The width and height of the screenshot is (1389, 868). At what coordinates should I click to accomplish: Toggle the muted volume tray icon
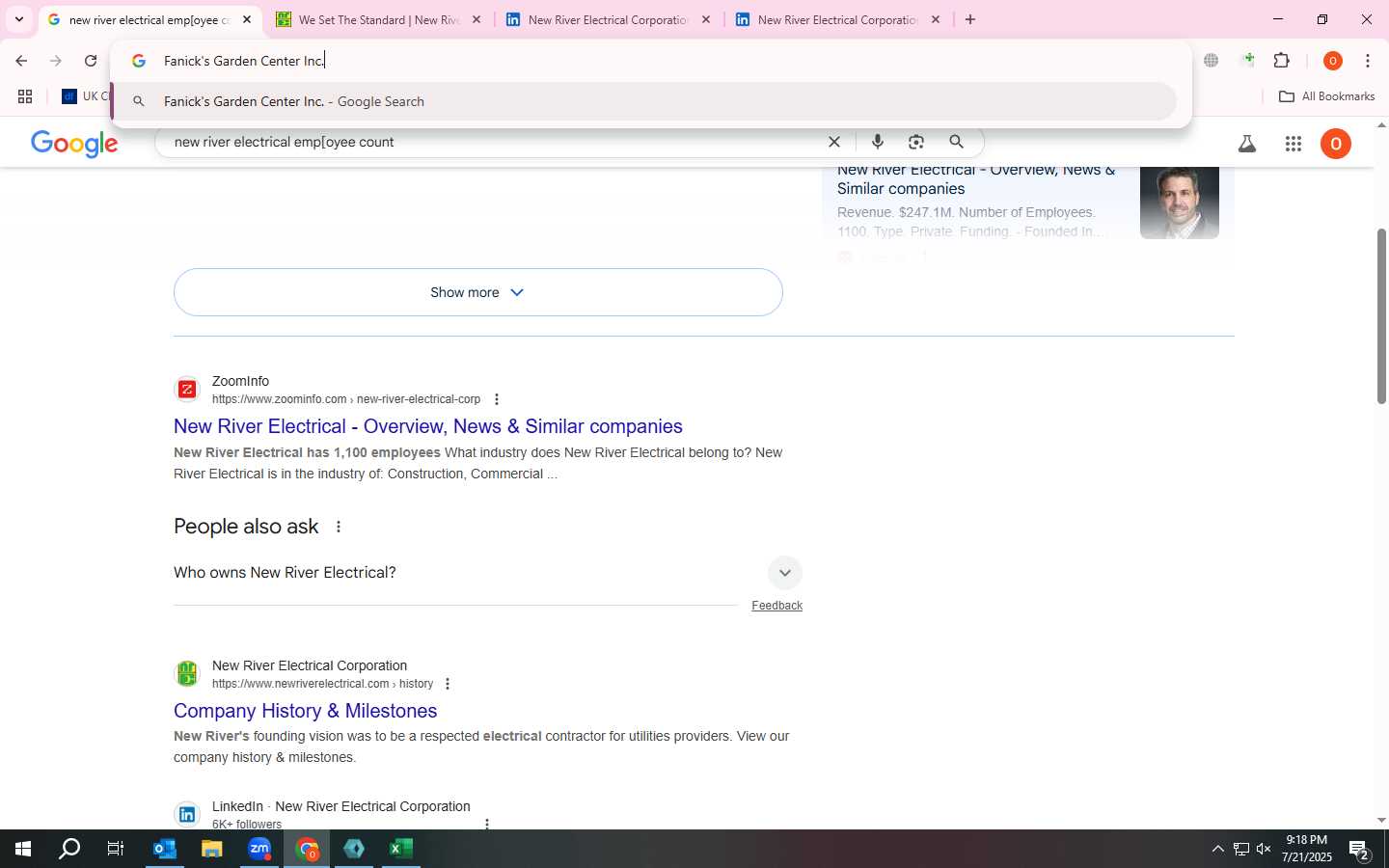point(1264,850)
